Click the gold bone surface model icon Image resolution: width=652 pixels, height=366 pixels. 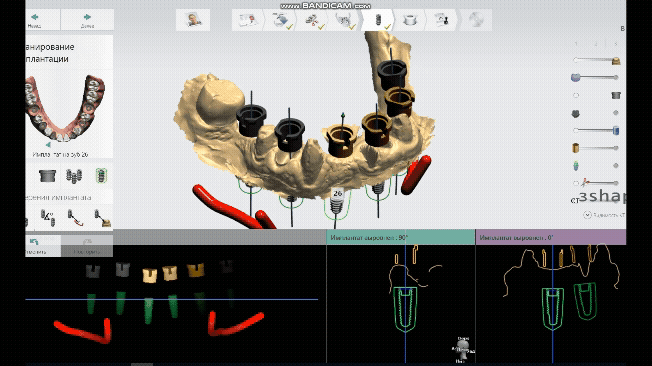click(x=616, y=61)
